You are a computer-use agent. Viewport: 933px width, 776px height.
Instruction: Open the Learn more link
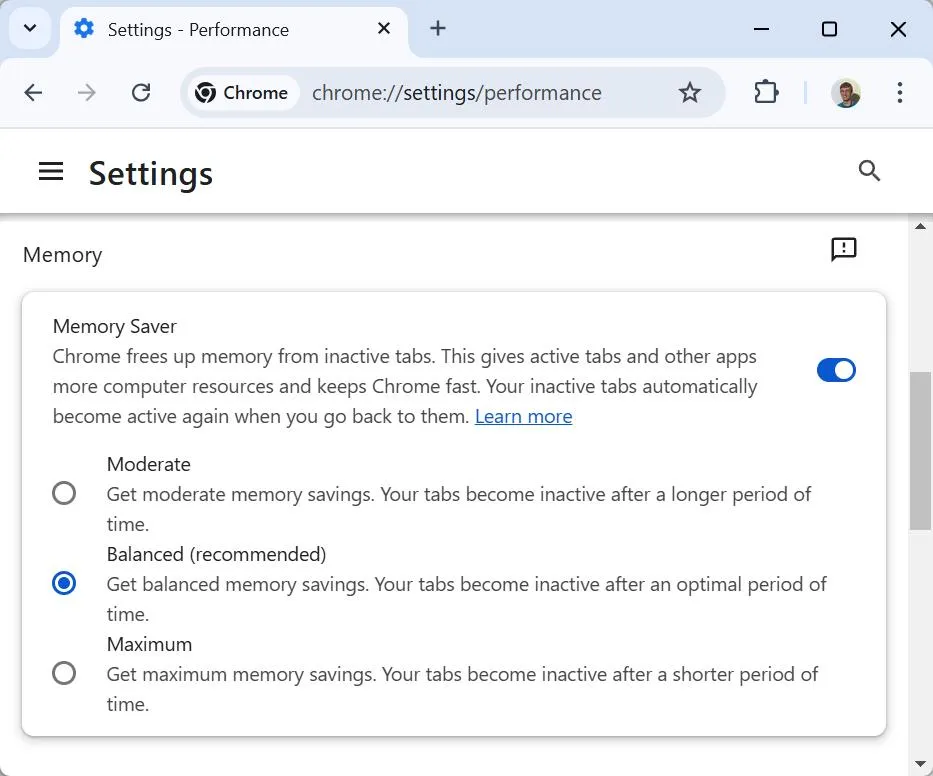tap(524, 417)
